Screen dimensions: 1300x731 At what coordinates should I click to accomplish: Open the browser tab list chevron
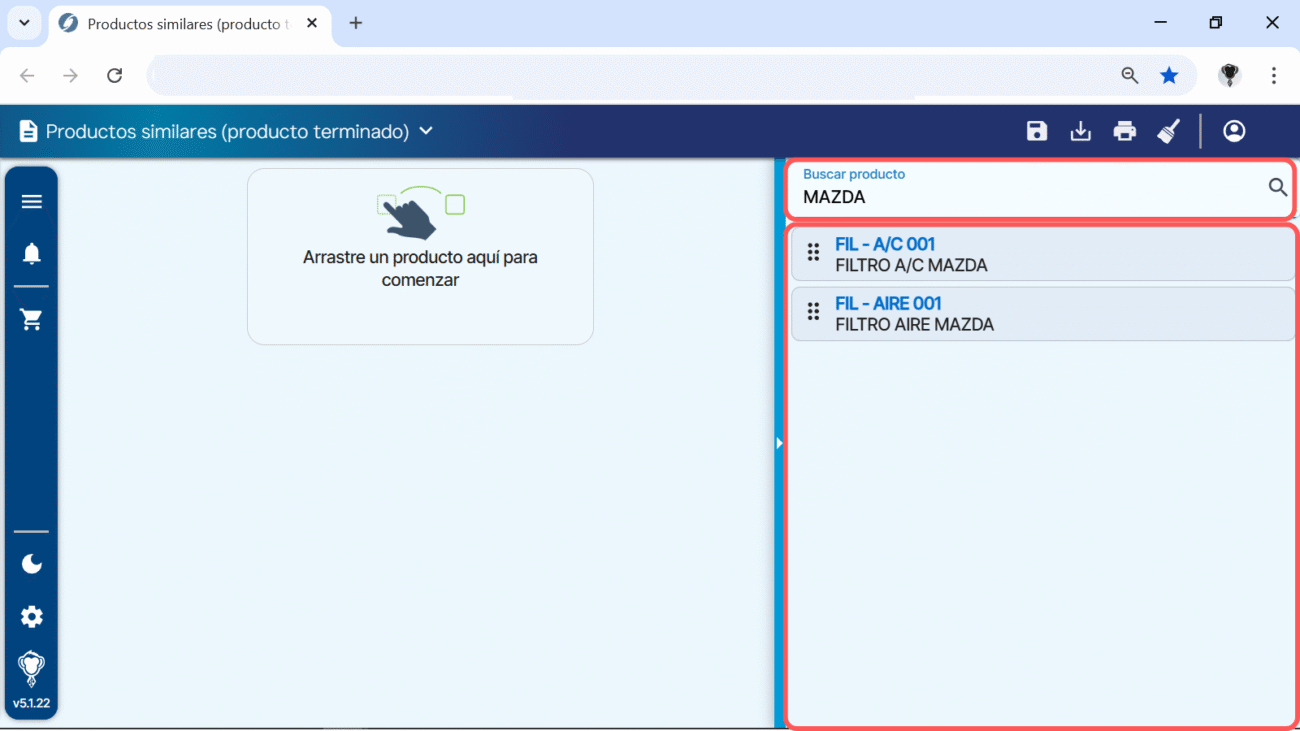[24, 23]
